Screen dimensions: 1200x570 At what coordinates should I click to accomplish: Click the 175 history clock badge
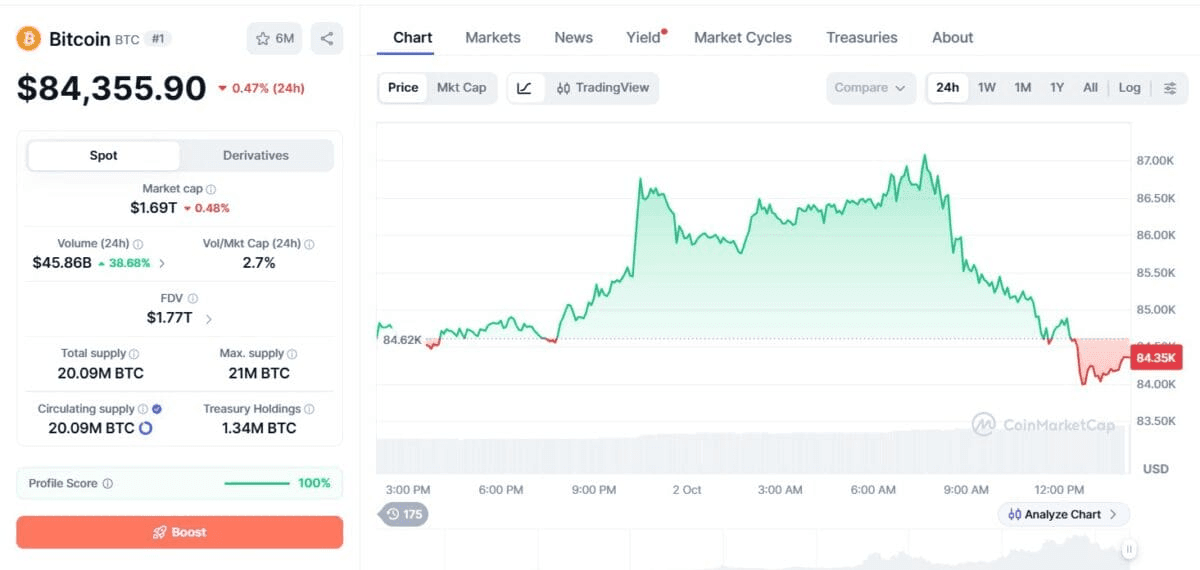coord(403,514)
